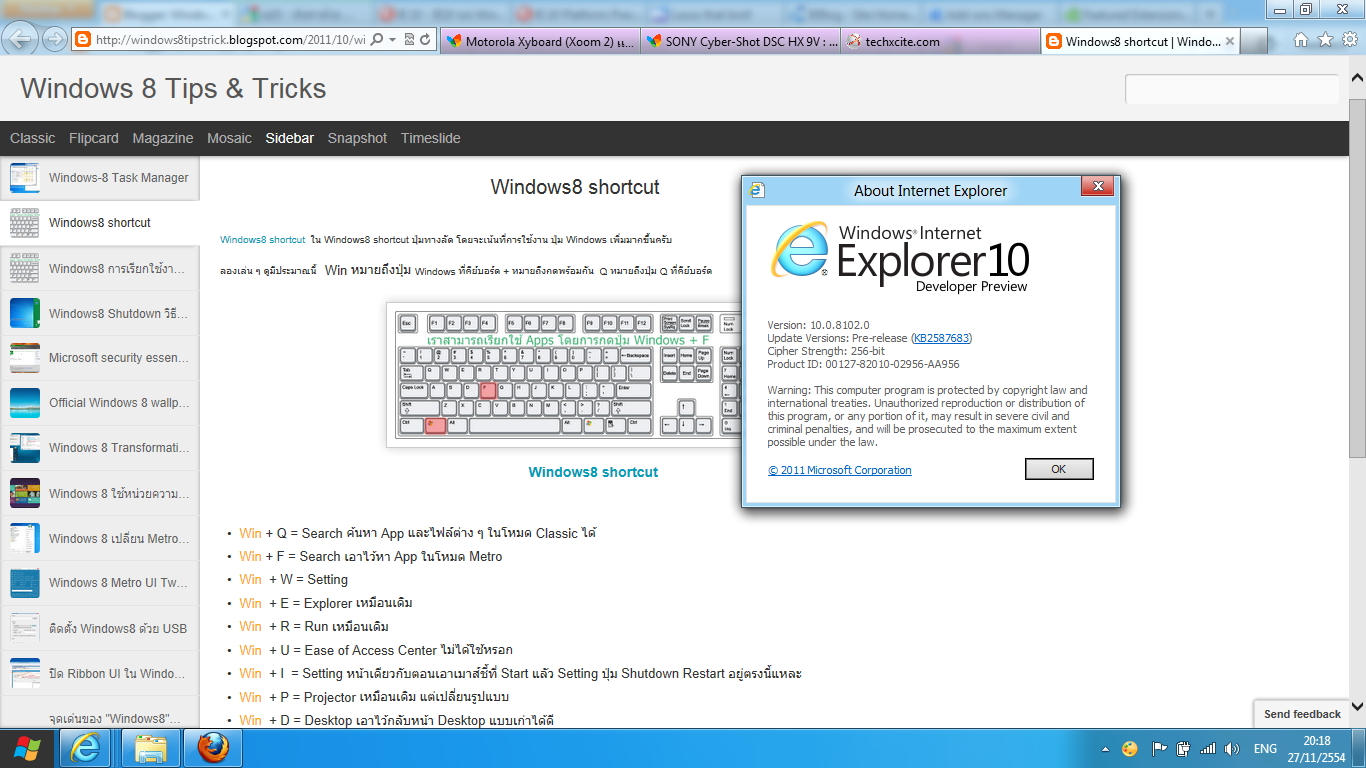Open the ติดตั้ง Windows8 ด้วย USB post

100,628
